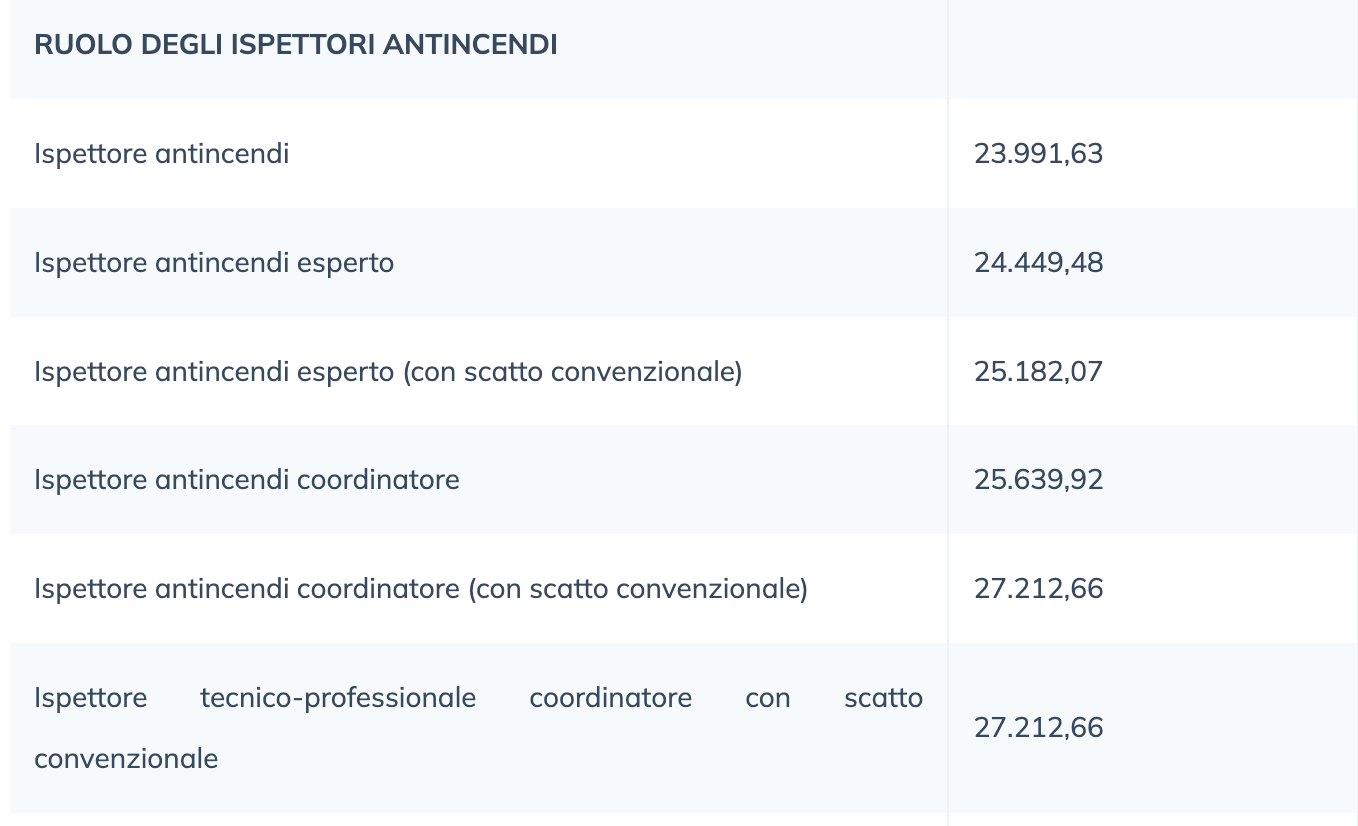The width and height of the screenshot is (1358, 826).
Task: Click the amount 25.182,07
Action: pos(1038,372)
